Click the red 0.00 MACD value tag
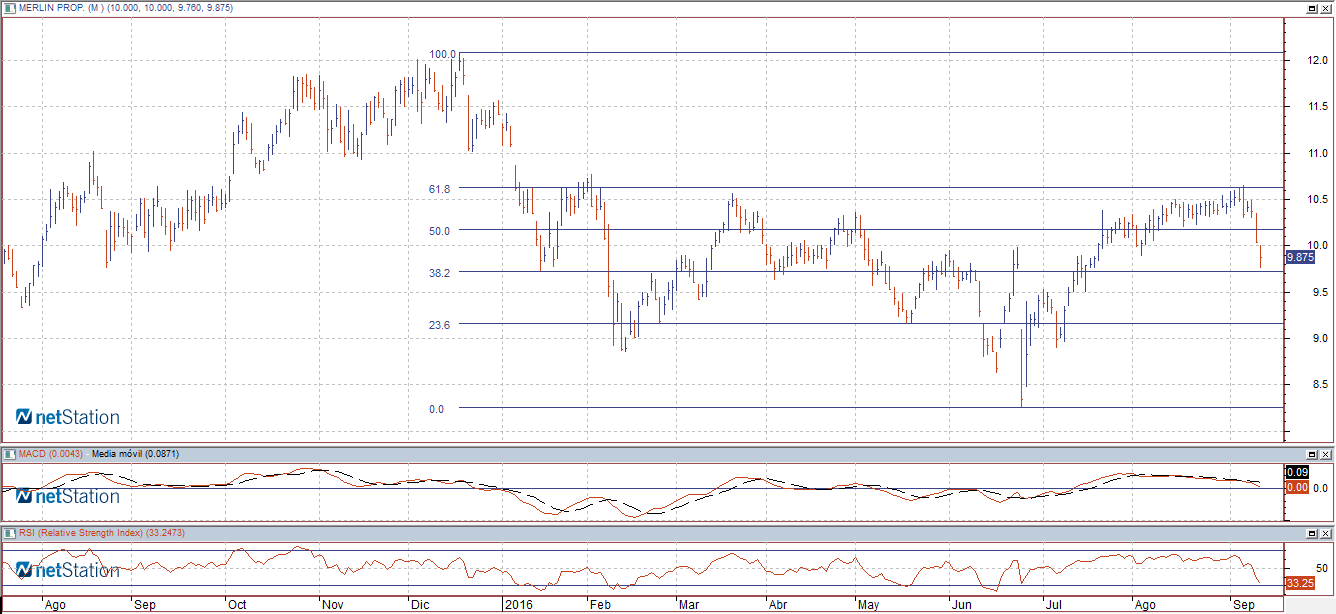This screenshot has height=614, width=1336. pyautogui.click(x=1295, y=487)
